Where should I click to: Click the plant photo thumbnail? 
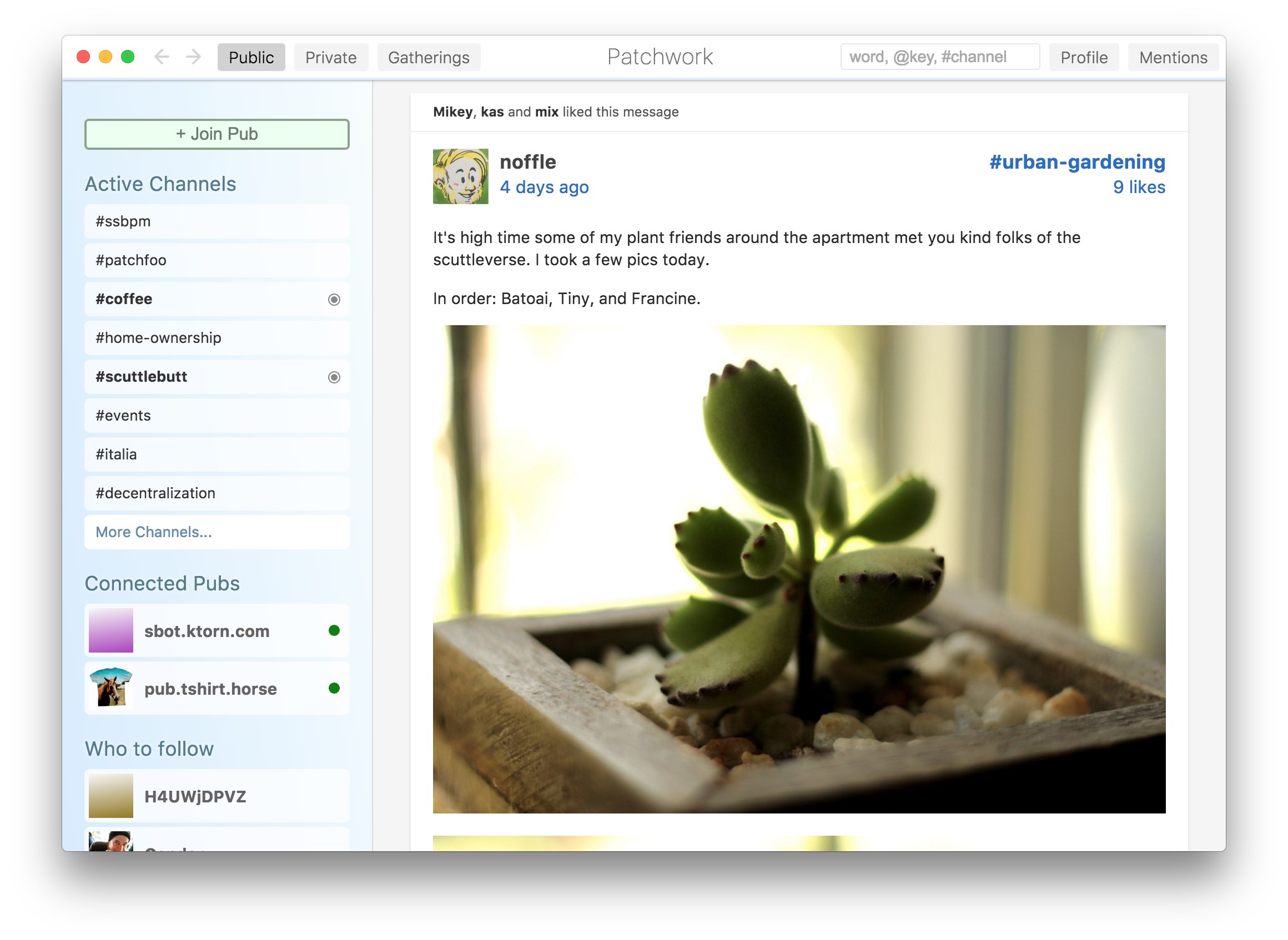[x=799, y=569]
